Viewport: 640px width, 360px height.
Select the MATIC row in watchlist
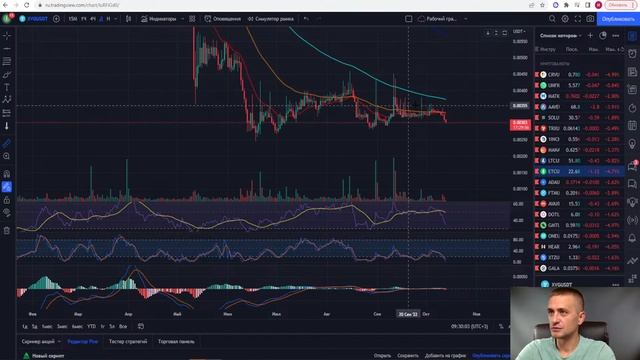point(579,96)
